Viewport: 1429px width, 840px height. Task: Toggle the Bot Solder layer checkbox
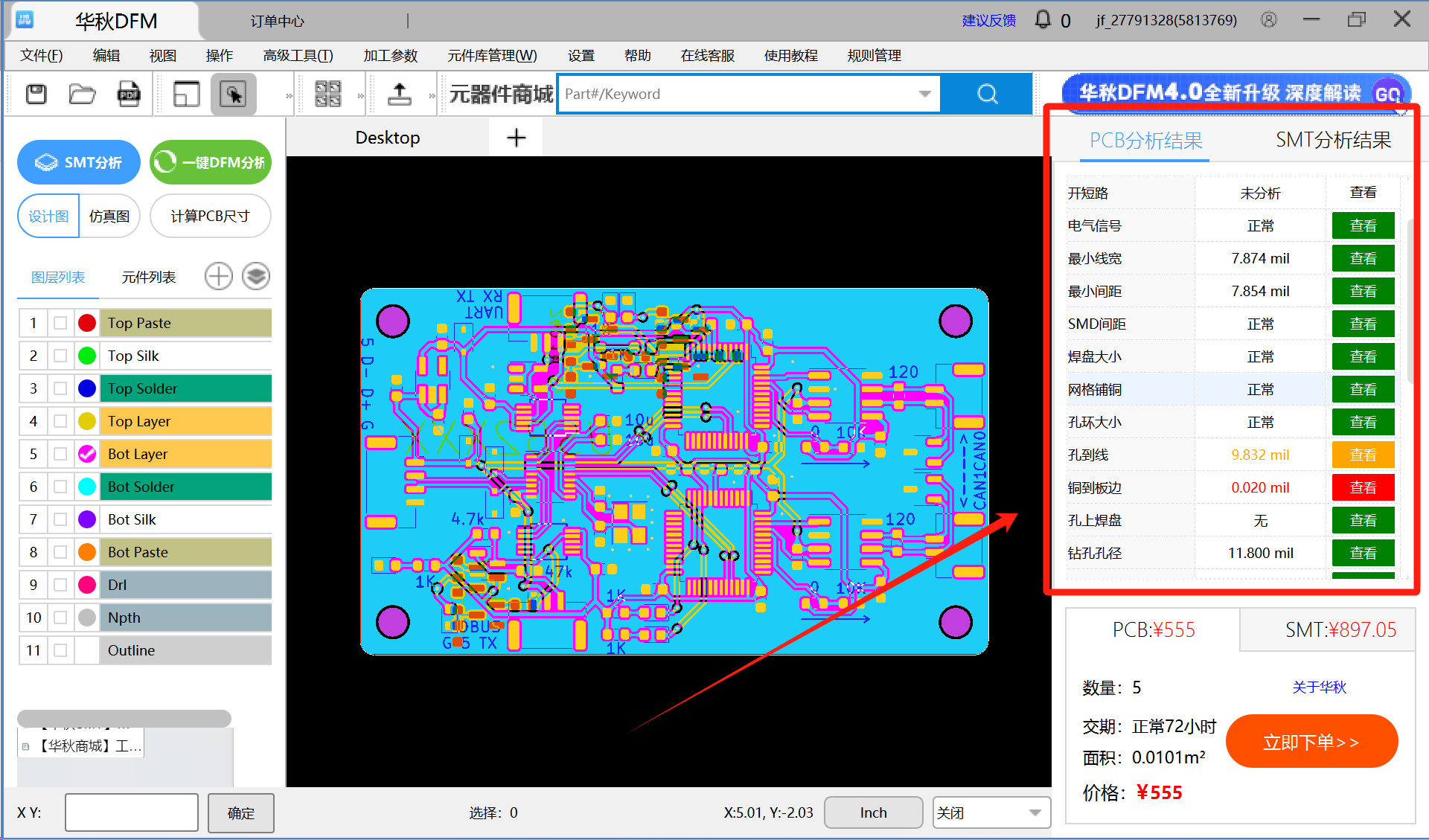coord(60,487)
